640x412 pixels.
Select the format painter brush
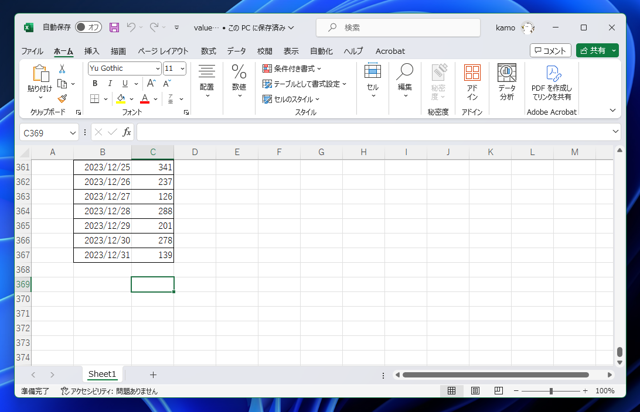tap(62, 99)
